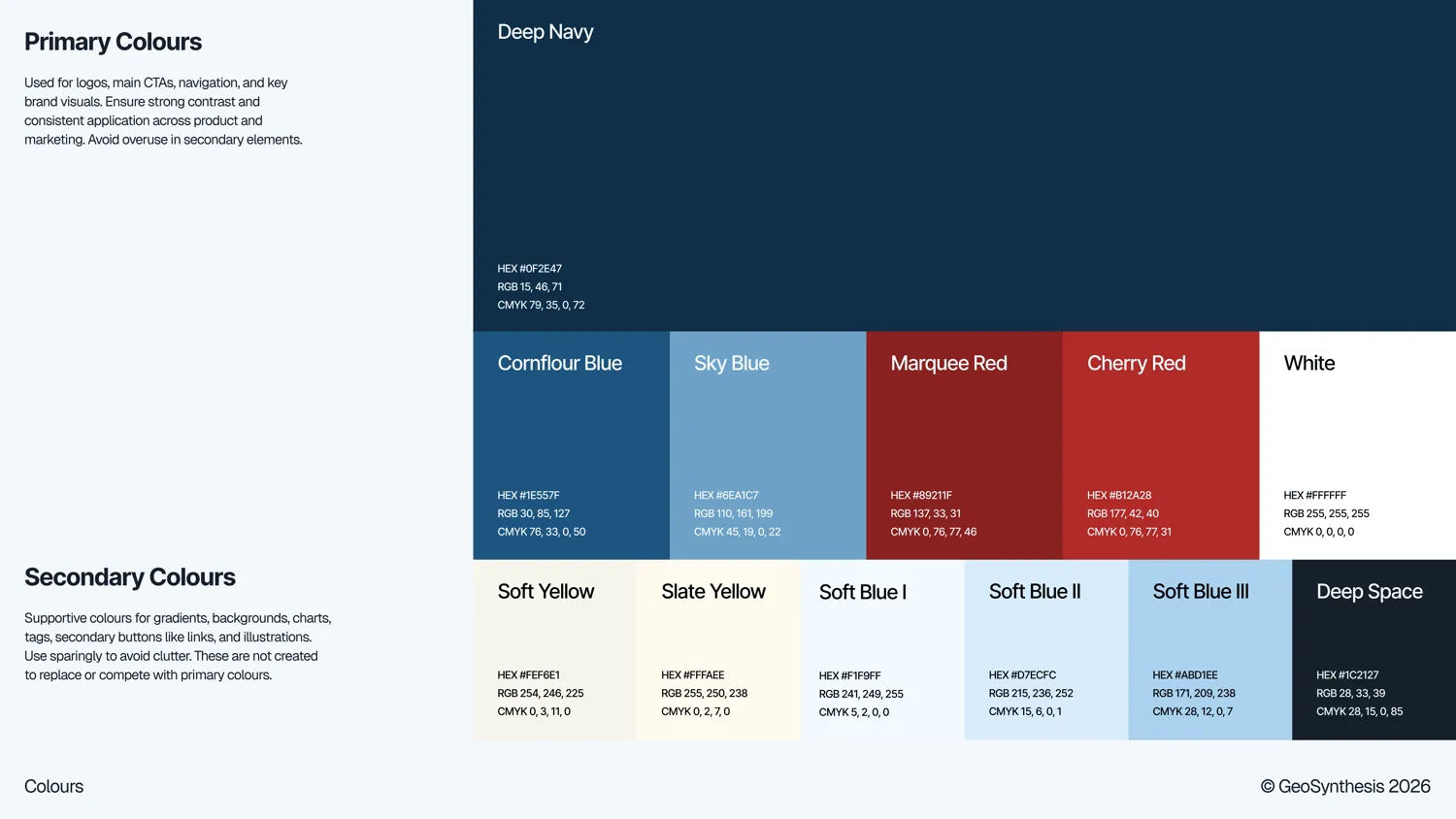Select the text HEX #0F2E47
1456x819 pixels.
(x=530, y=269)
